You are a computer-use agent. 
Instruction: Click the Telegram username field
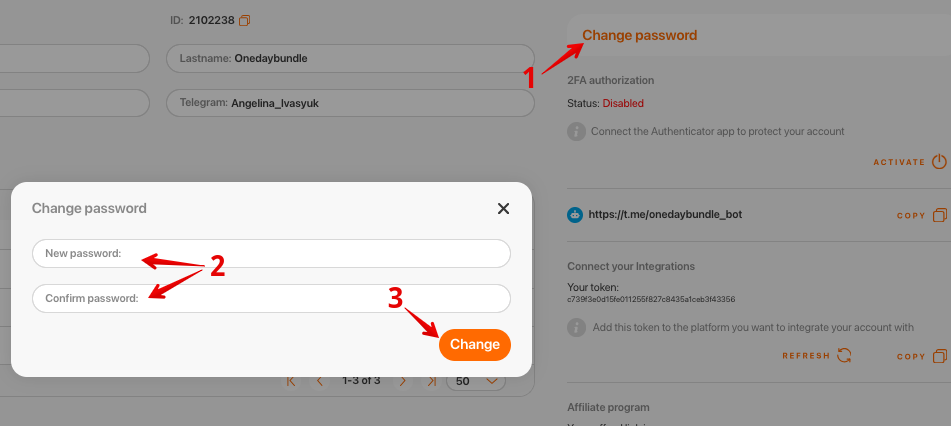350,103
